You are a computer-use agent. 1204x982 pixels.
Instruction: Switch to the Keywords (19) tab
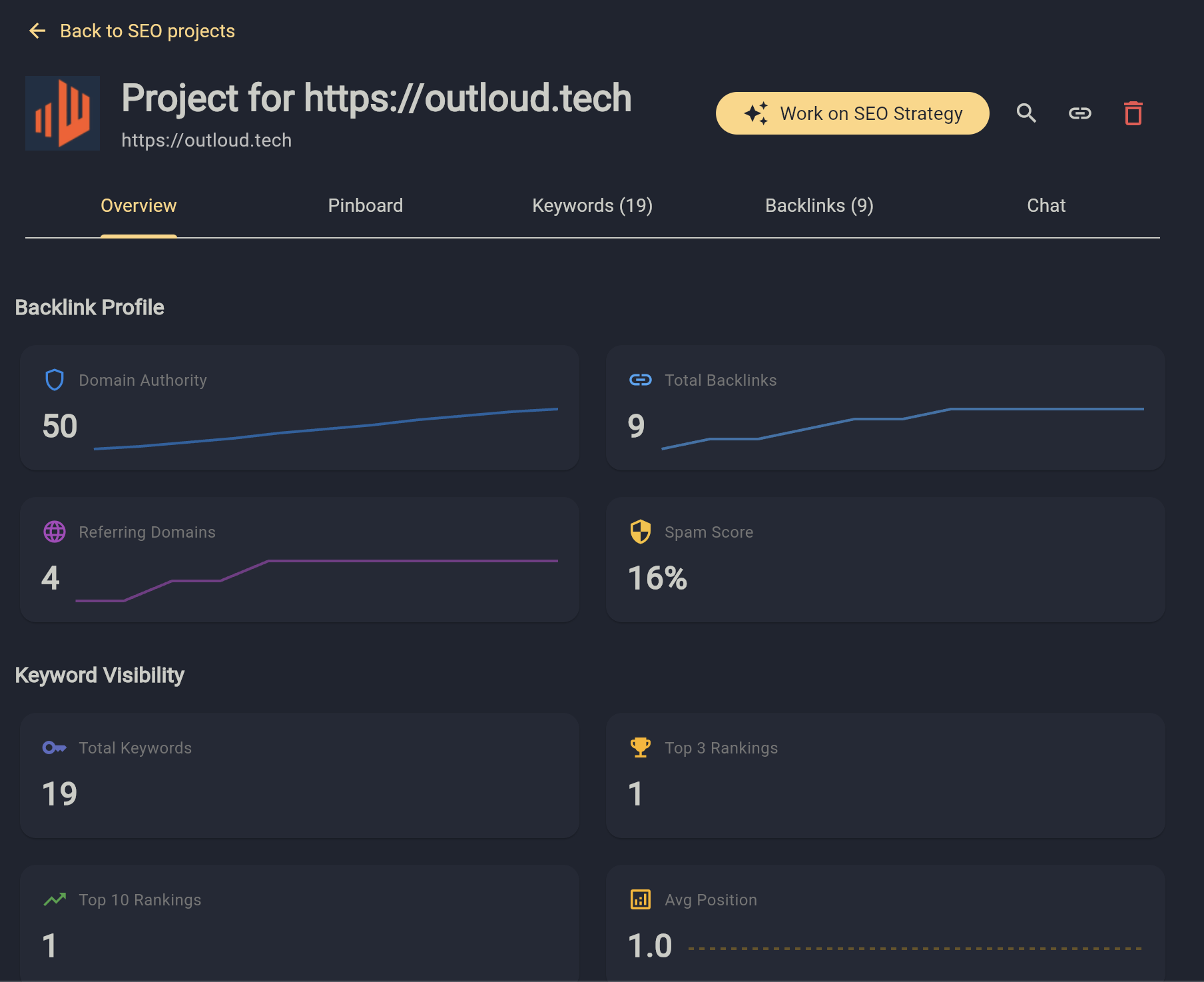coord(591,205)
